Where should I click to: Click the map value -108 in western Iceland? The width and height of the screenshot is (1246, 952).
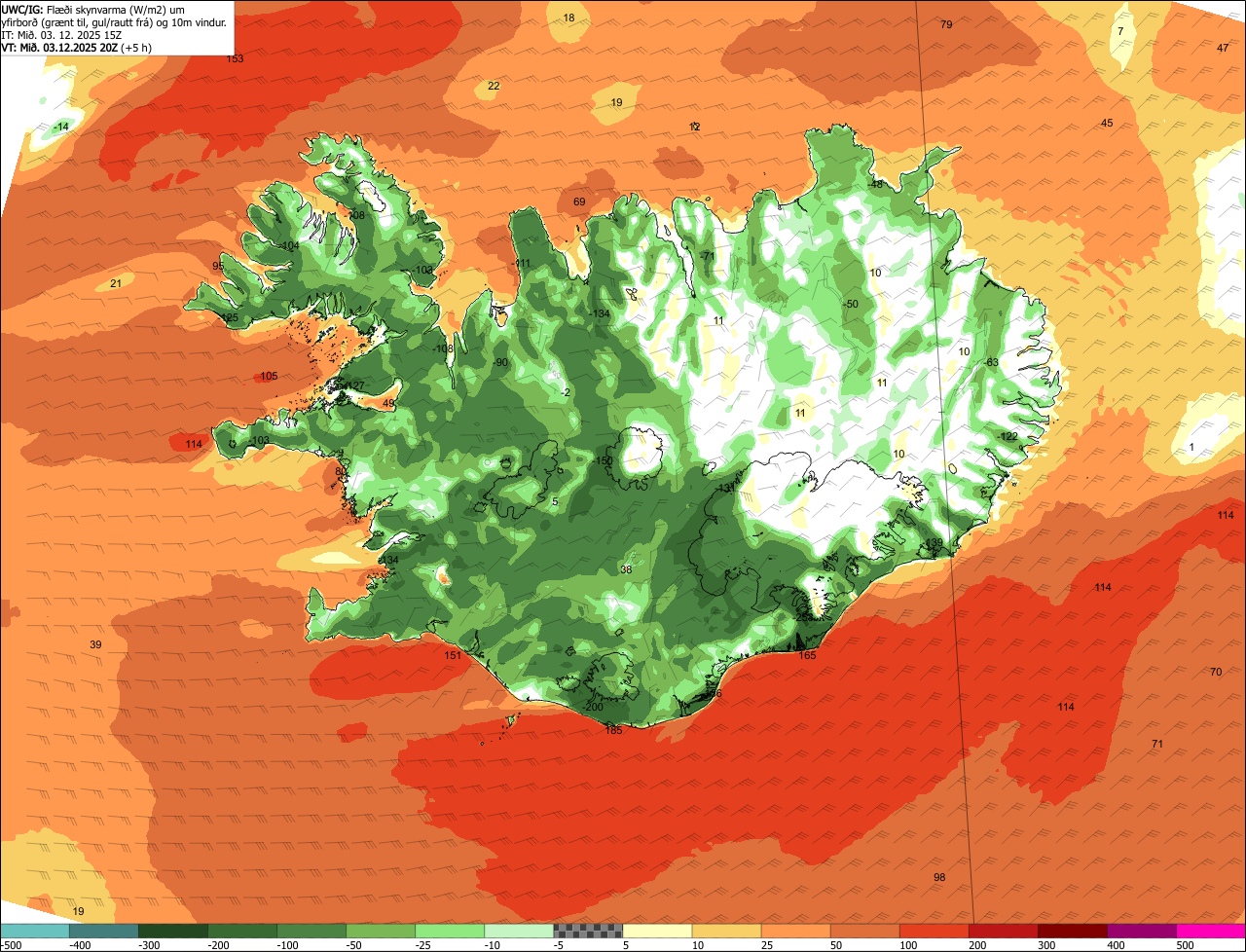tap(443, 348)
